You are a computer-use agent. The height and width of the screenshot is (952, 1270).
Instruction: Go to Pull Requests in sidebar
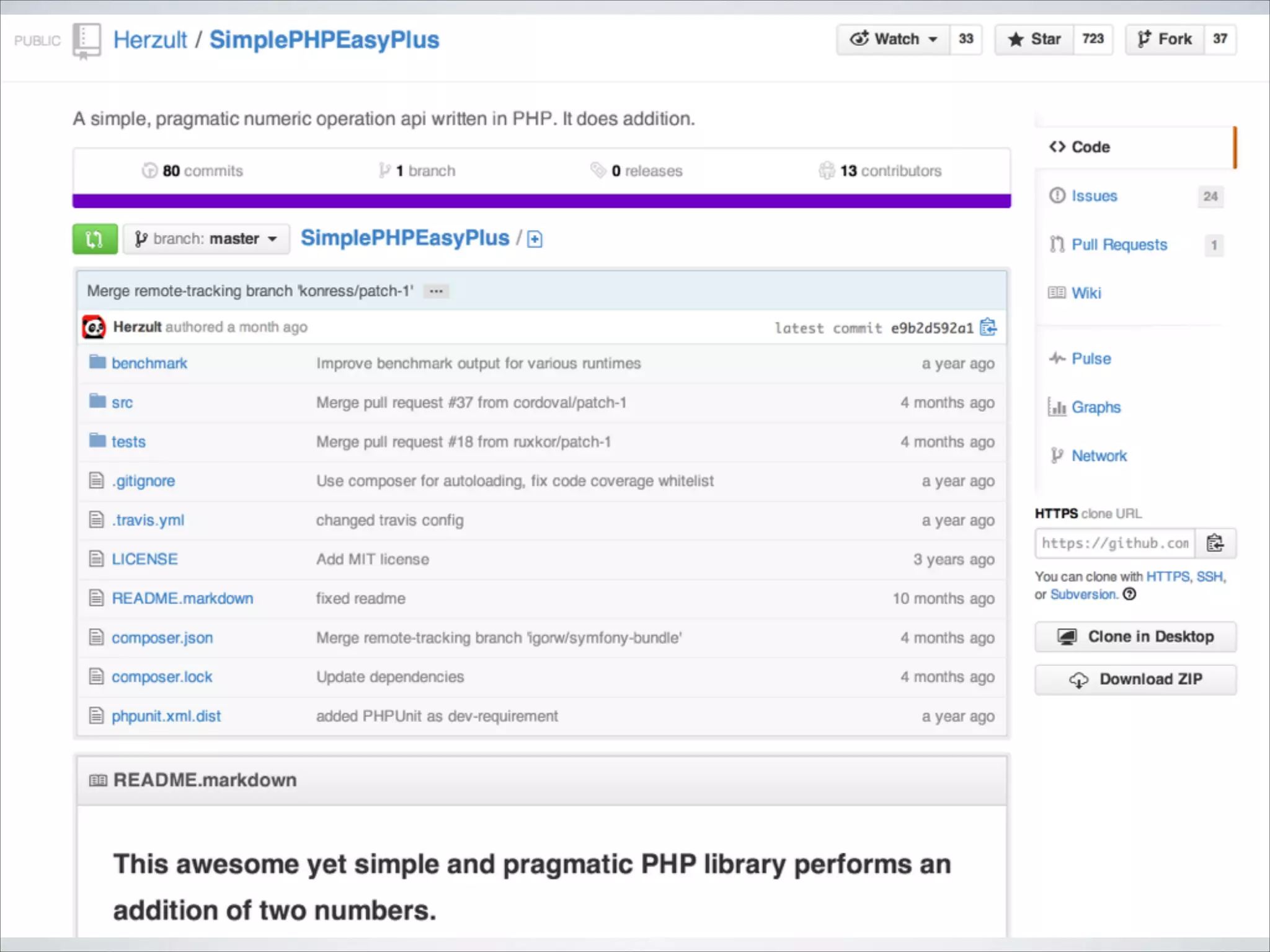tap(1119, 245)
